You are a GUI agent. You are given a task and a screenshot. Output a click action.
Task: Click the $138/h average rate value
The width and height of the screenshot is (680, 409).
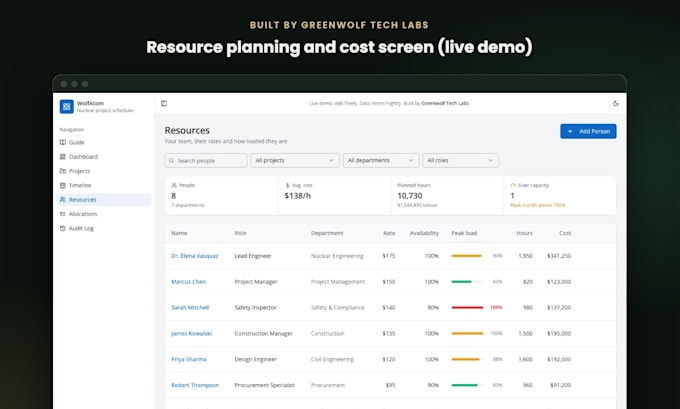(x=298, y=196)
